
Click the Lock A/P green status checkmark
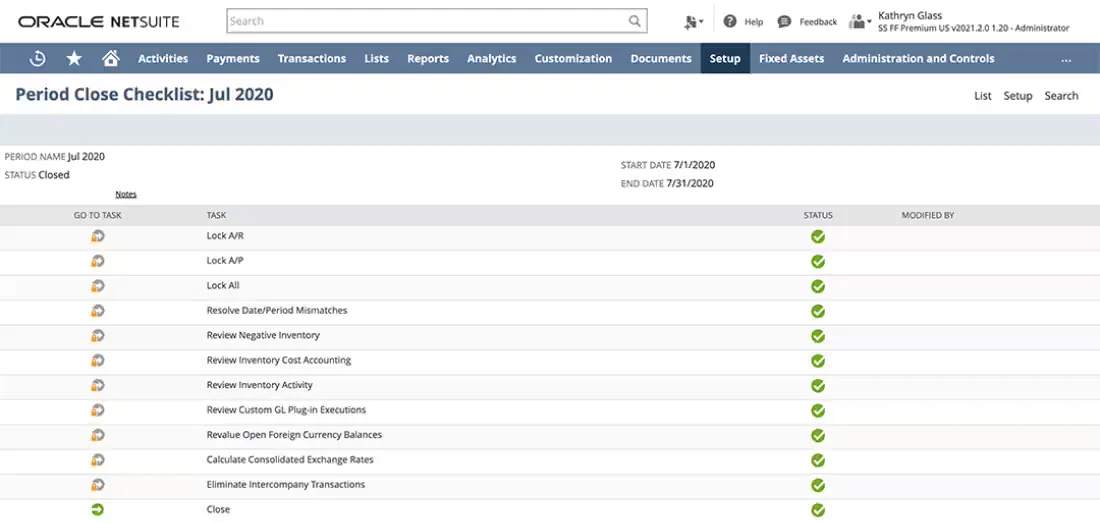(817, 262)
